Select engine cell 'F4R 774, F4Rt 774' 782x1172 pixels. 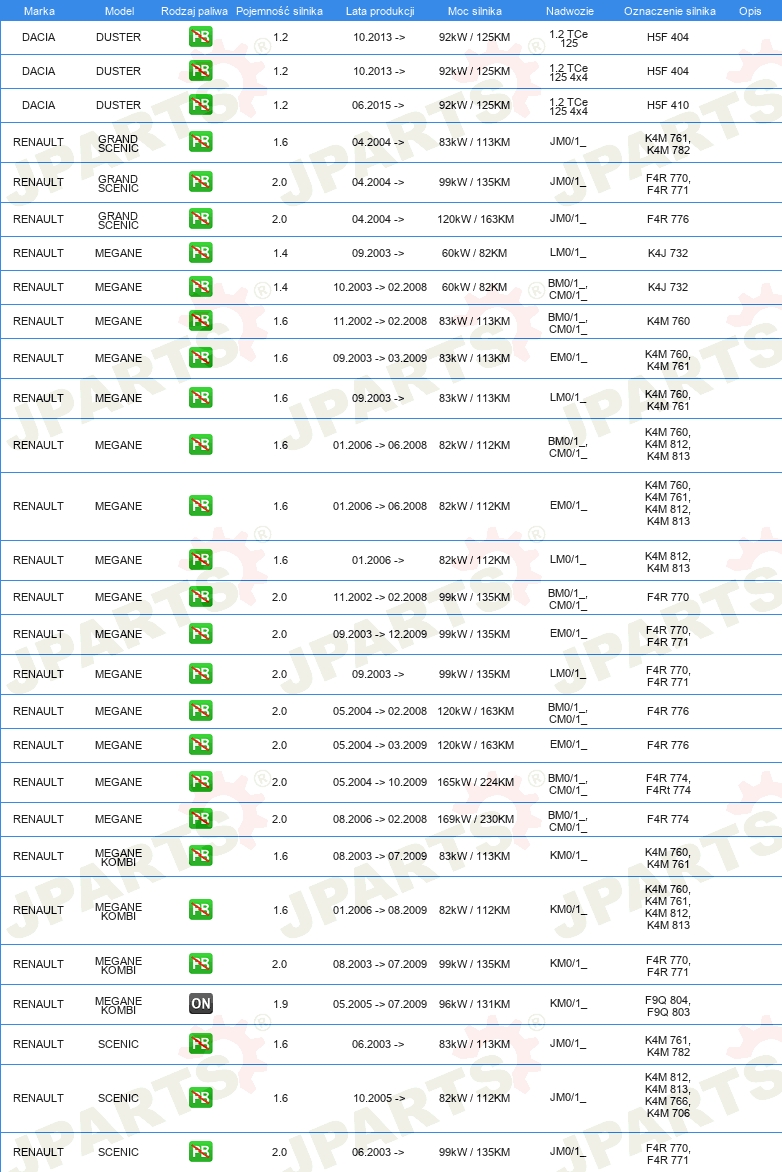(x=668, y=784)
